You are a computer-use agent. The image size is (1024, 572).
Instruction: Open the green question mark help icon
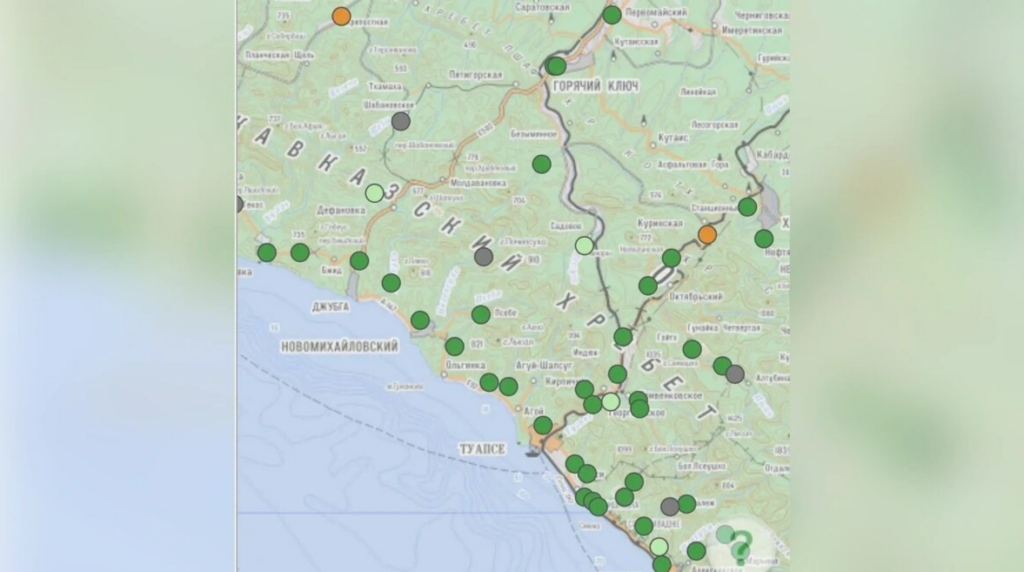tap(740, 547)
